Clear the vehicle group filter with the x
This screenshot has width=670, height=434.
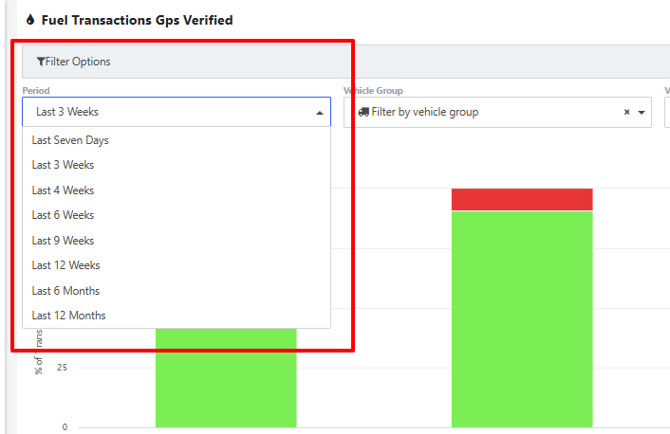click(627, 112)
